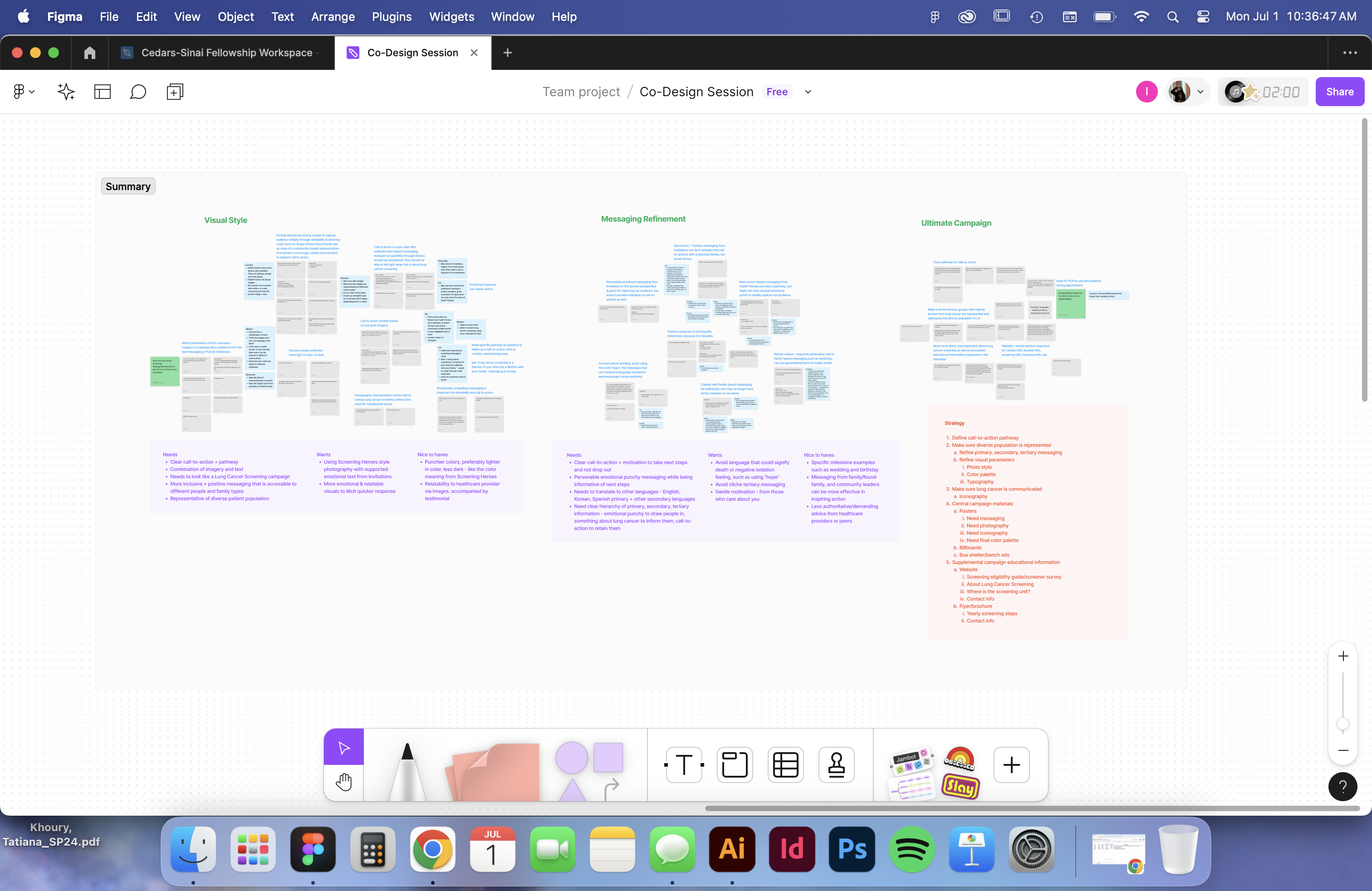
Task: Open AI sparkle actions tool
Action: (66, 92)
